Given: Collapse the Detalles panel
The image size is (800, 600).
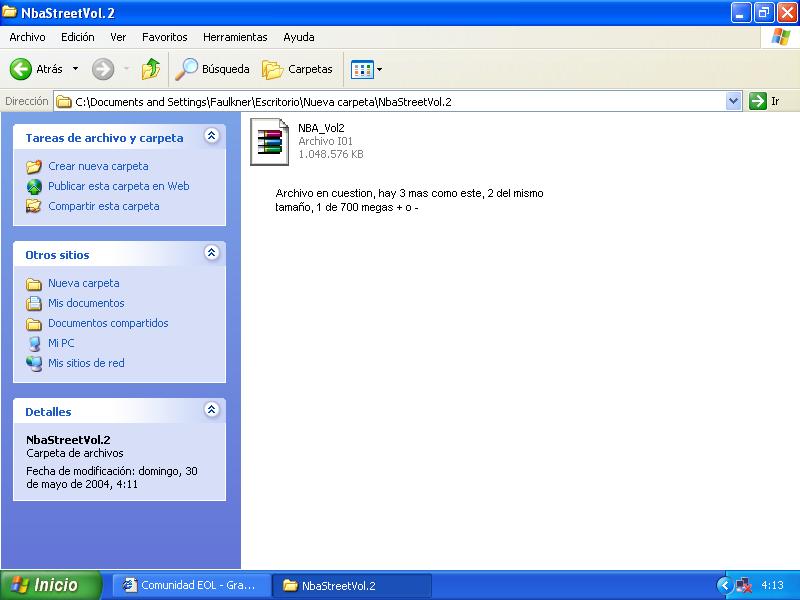Looking at the screenshot, I should (x=211, y=410).
